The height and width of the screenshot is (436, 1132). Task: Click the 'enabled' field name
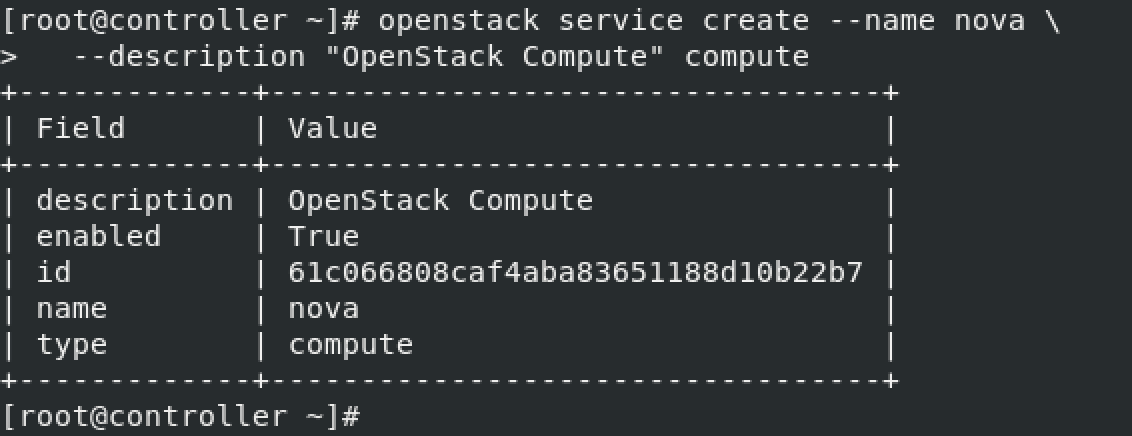98,237
